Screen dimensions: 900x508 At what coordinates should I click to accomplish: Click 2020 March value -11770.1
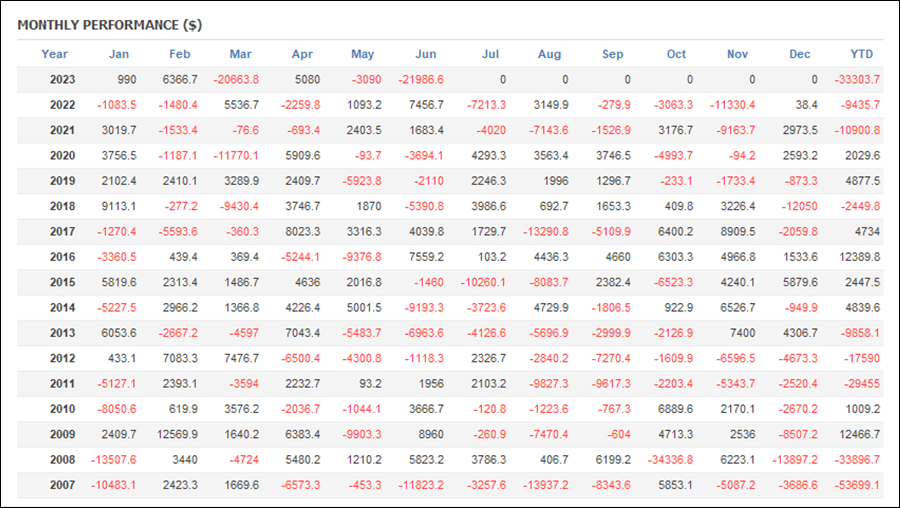pyautogui.click(x=236, y=156)
